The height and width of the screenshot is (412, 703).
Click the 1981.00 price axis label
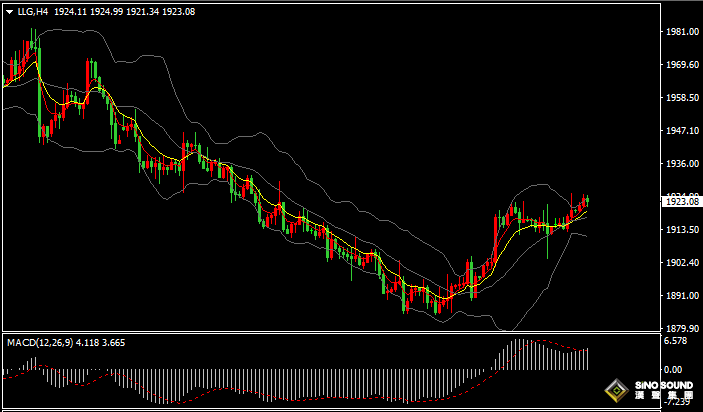click(x=680, y=32)
